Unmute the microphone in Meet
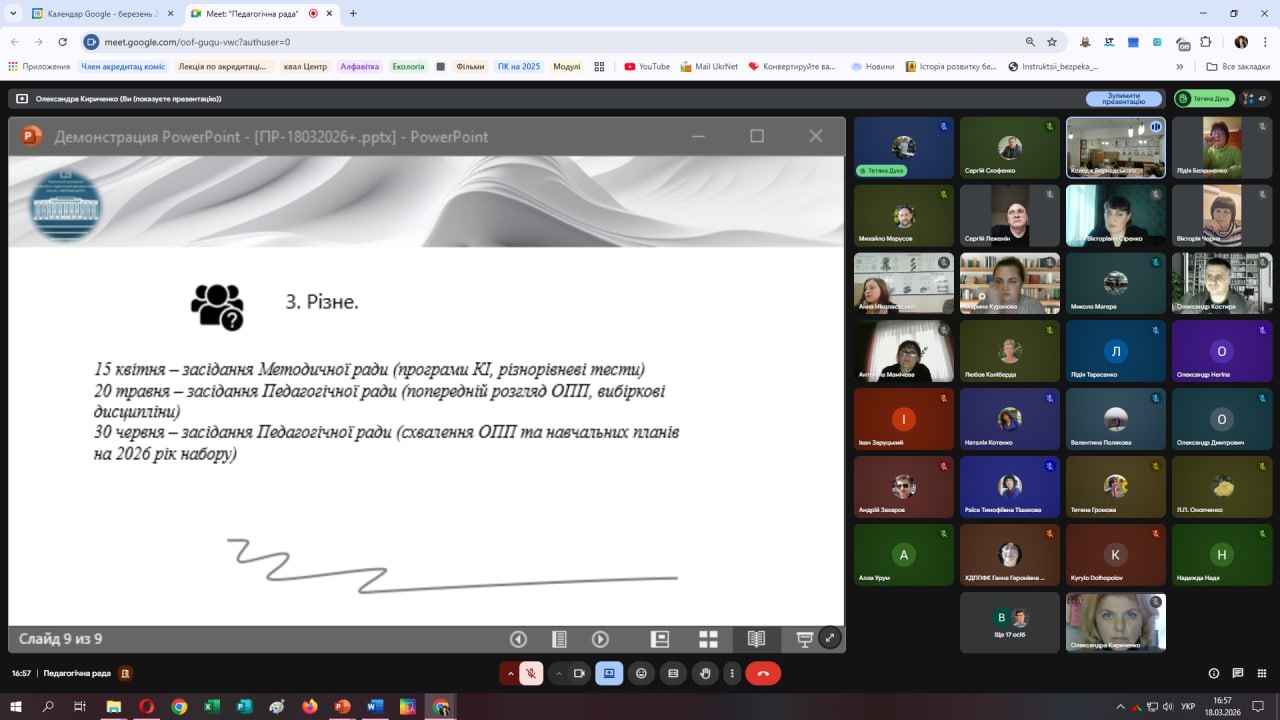 (531, 674)
